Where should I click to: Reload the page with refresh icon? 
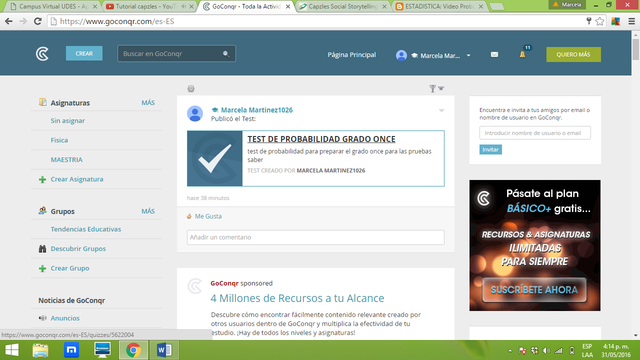[38, 21]
